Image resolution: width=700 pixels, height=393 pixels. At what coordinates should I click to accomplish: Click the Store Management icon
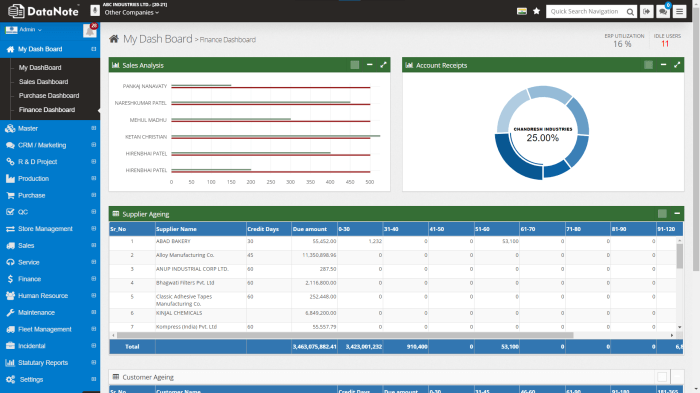coord(10,229)
